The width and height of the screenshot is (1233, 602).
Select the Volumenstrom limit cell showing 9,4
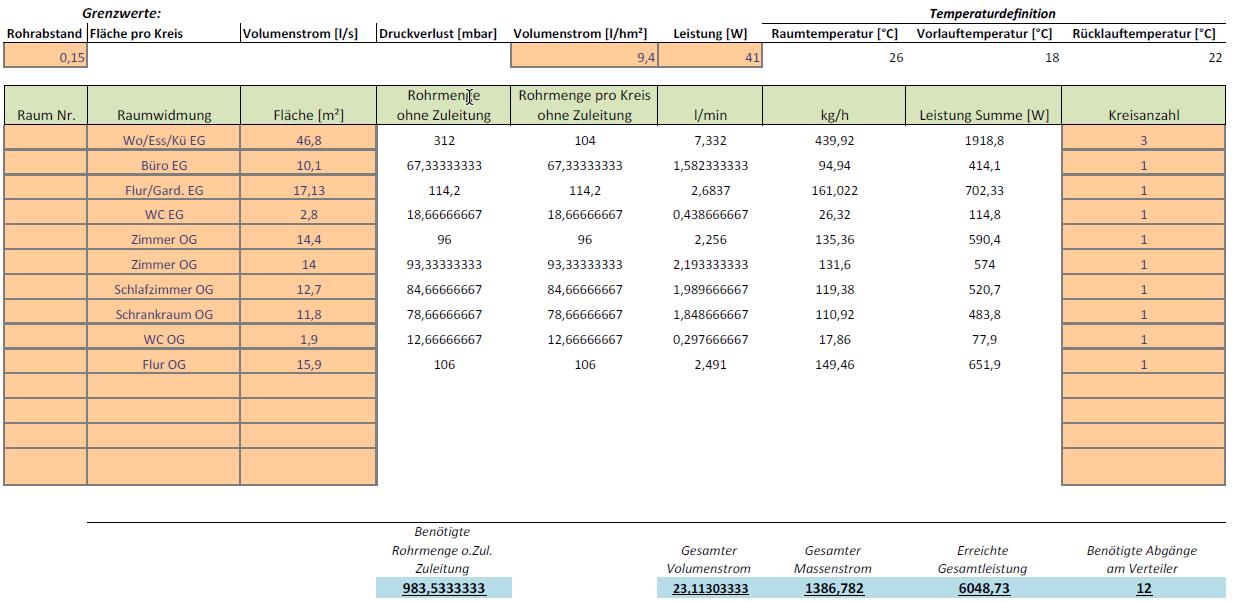tap(585, 58)
